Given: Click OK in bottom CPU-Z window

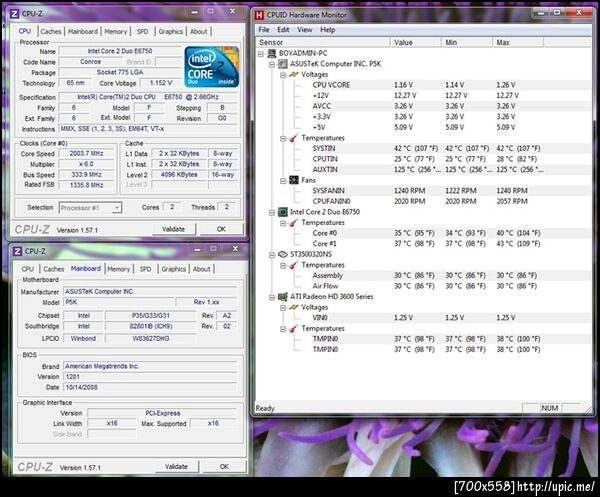Looking at the screenshot, I should tap(224, 467).
